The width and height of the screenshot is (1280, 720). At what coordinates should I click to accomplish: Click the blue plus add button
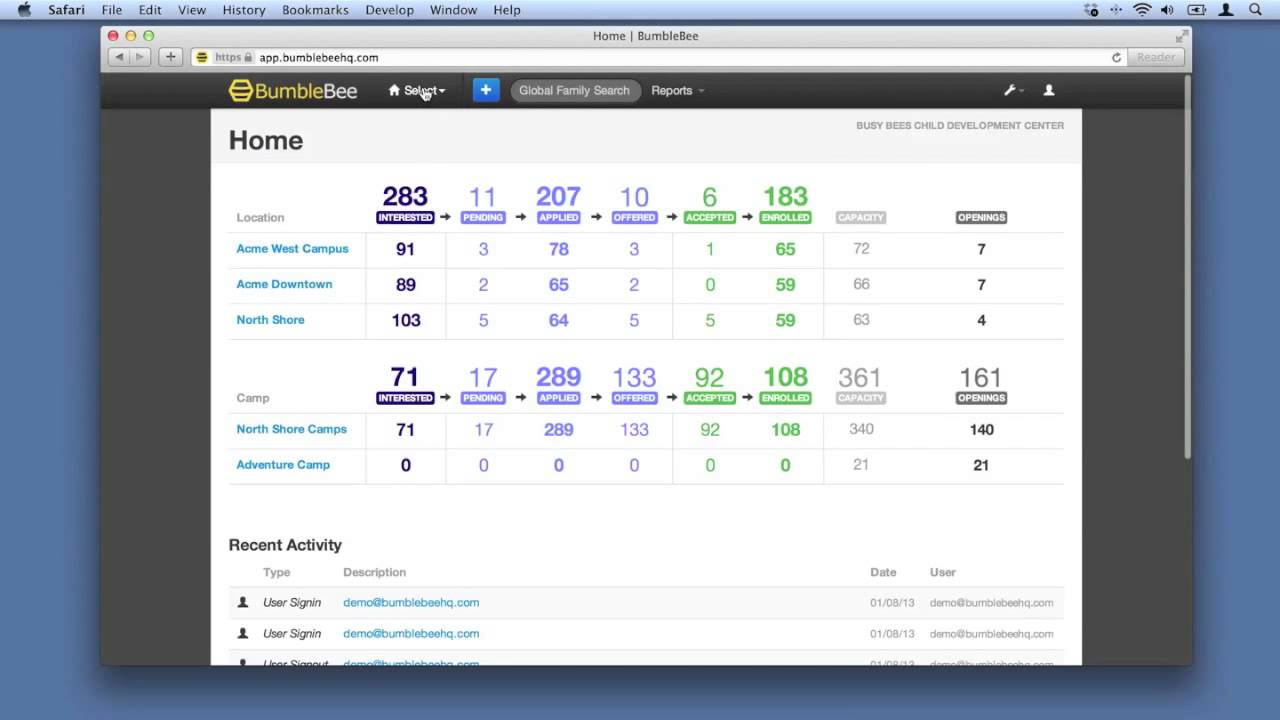pyautogui.click(x=486, y=90)
